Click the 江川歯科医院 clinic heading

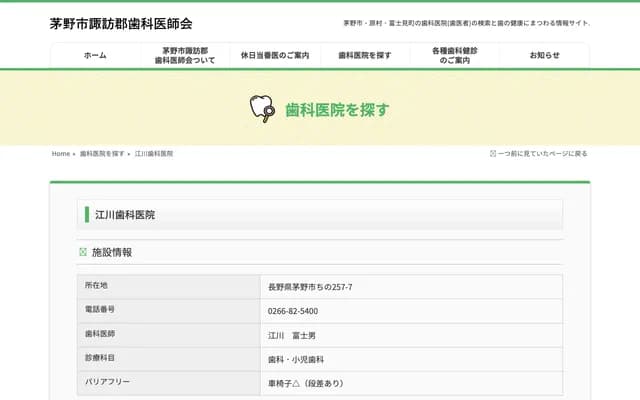coord(125,215)
